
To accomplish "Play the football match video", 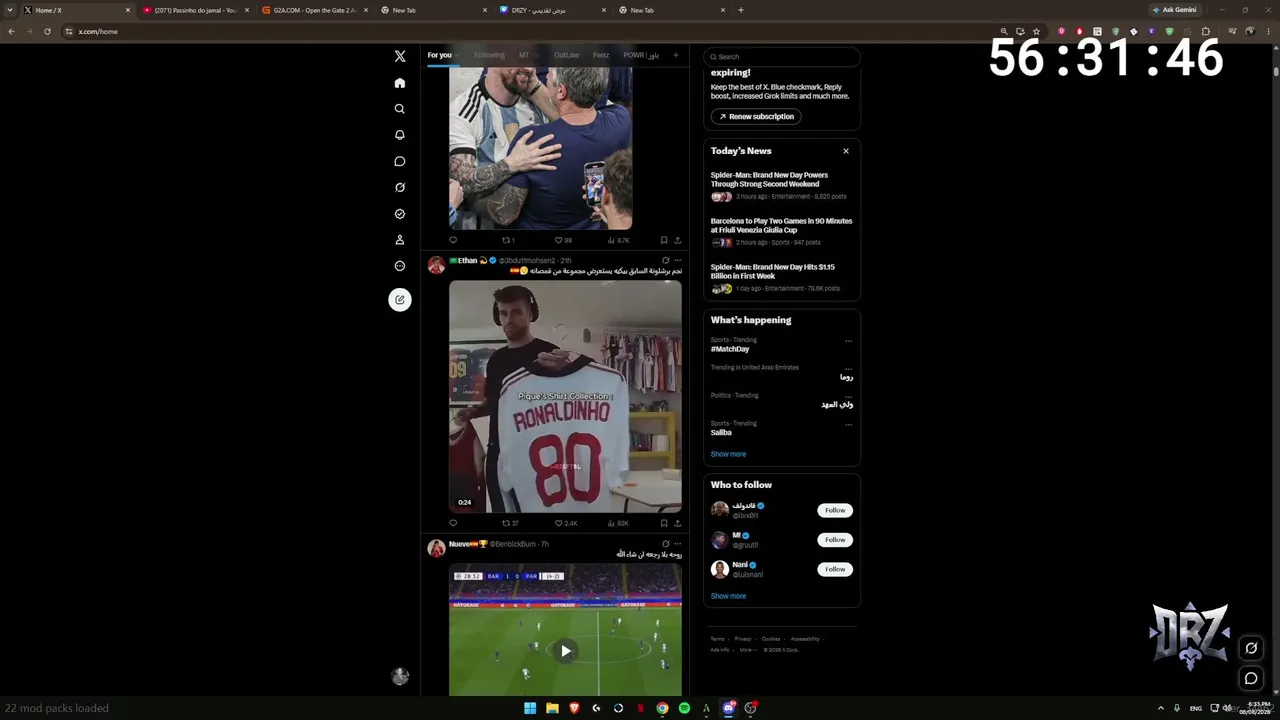I will (x=565, y=651).
